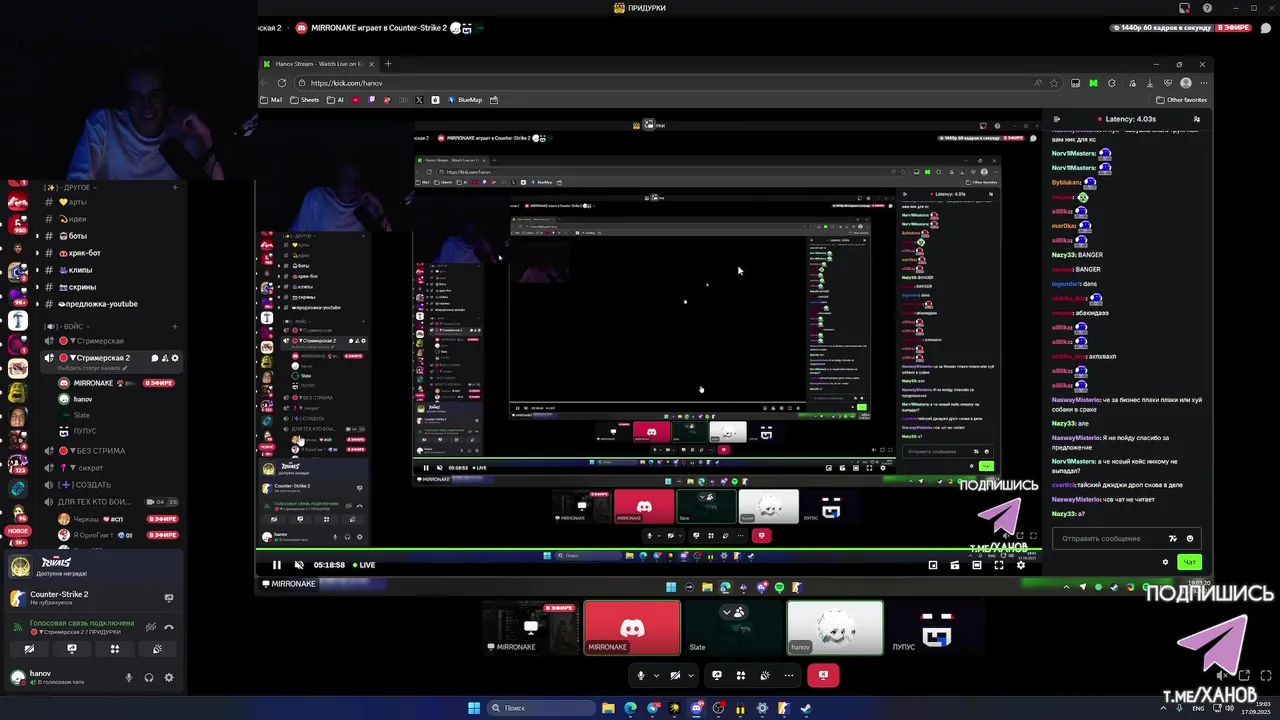Create channel in ВОЙС with plus icon
This screenshot has width=1280, height=720.
click(x=174, y=326)
